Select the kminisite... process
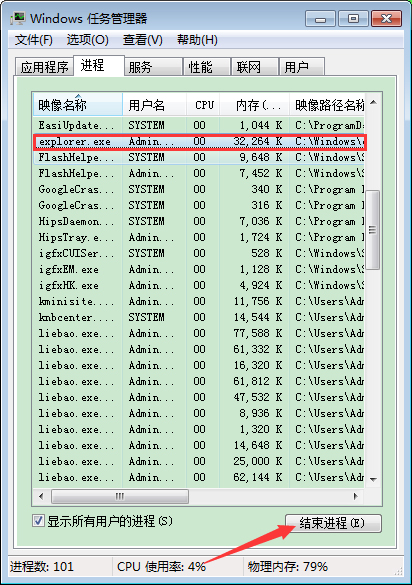412x585 pixels. (x=199, y=301)
